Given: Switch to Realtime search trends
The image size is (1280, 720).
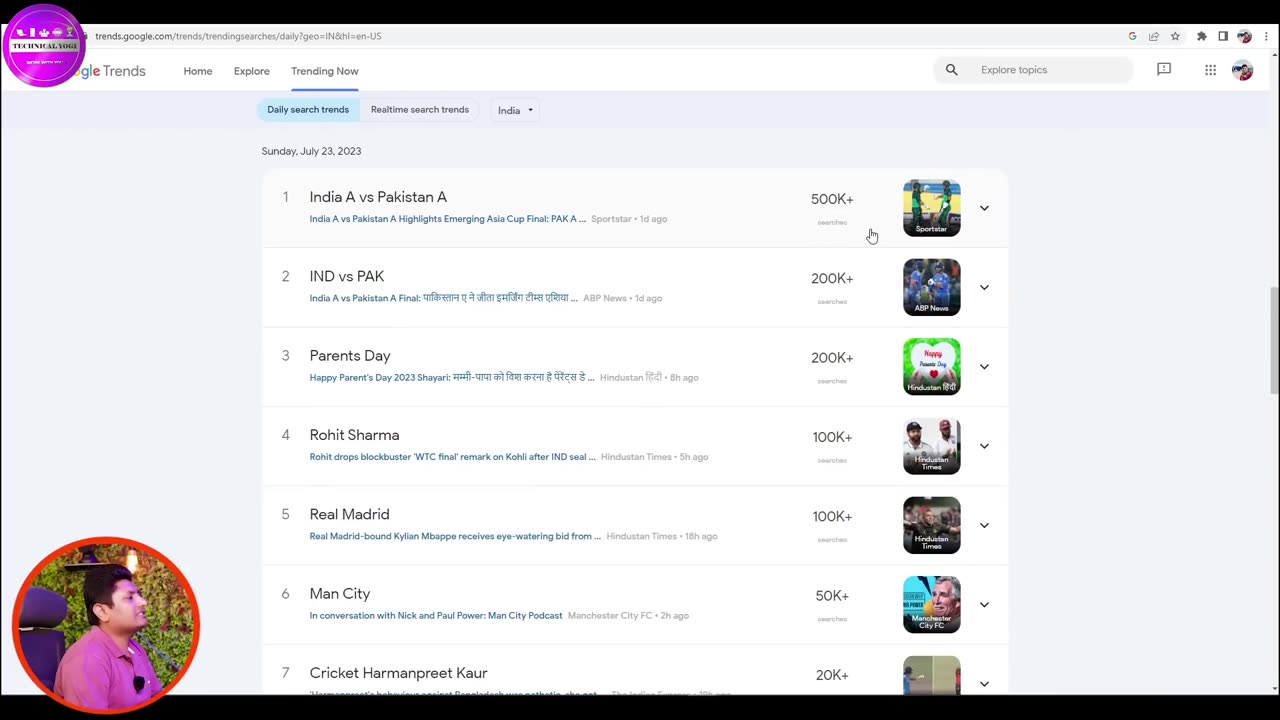Looking at the screenshot, I should pos(420,110).
